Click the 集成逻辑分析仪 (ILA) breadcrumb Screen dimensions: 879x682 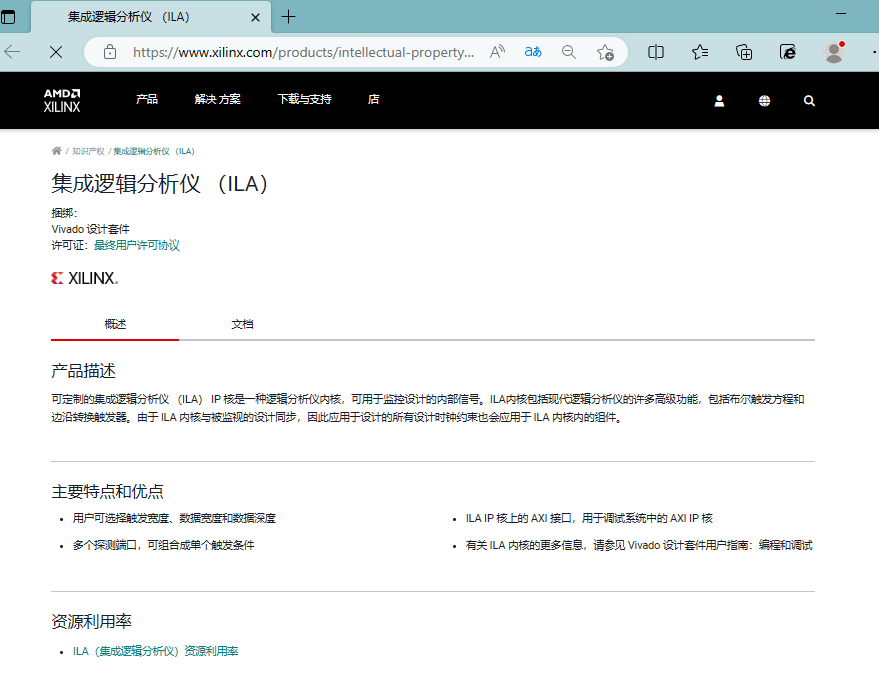pyautogui.click(x=154, y=151)
